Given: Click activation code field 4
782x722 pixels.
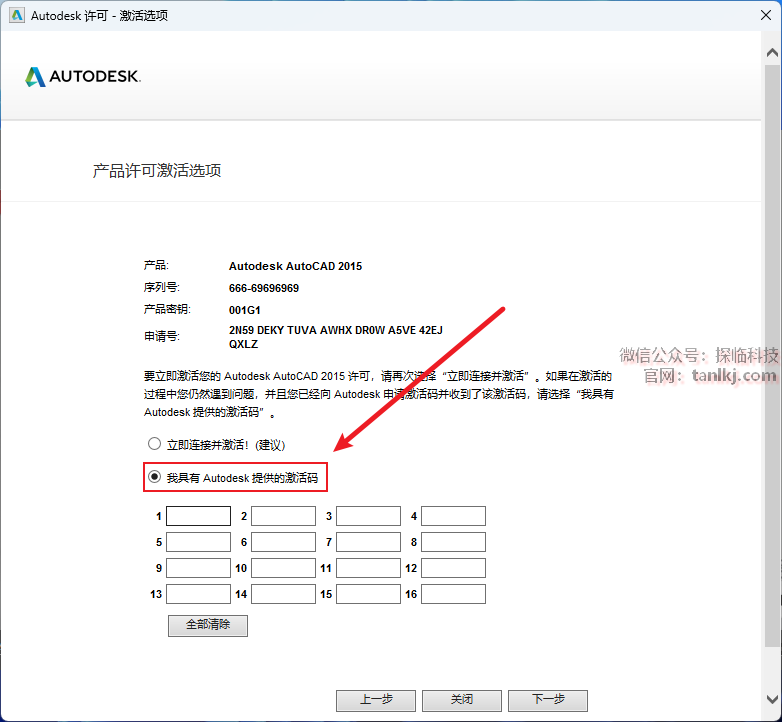Looking at the screenshot, I should tap(453, 516).
